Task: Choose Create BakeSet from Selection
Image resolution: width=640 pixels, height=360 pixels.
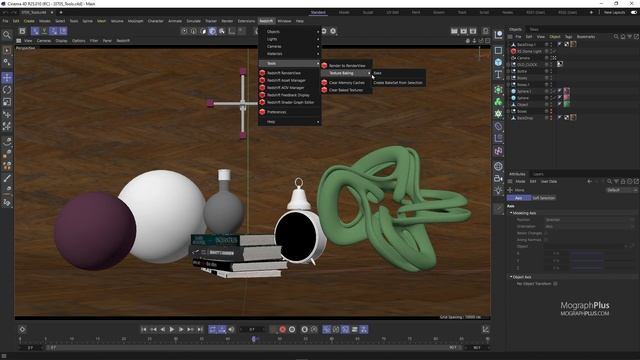Action: coord(398,82)
